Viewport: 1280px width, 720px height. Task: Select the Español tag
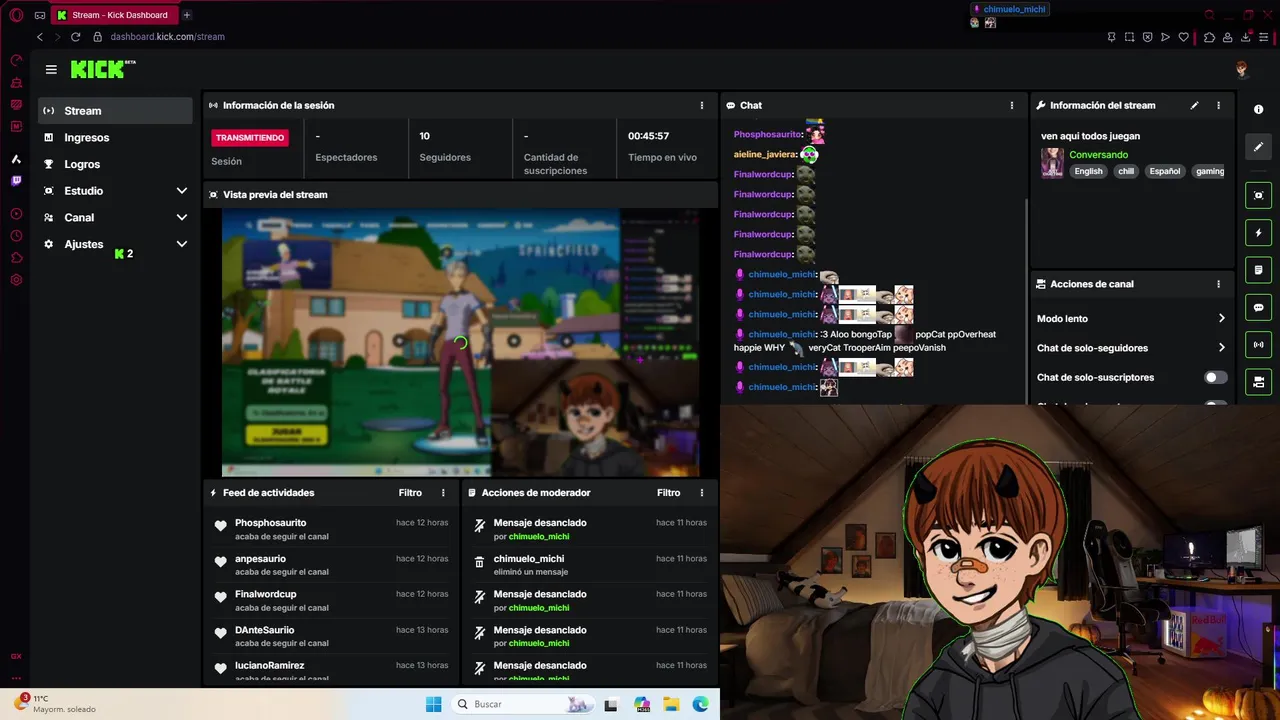click(x=1164, y=171)
